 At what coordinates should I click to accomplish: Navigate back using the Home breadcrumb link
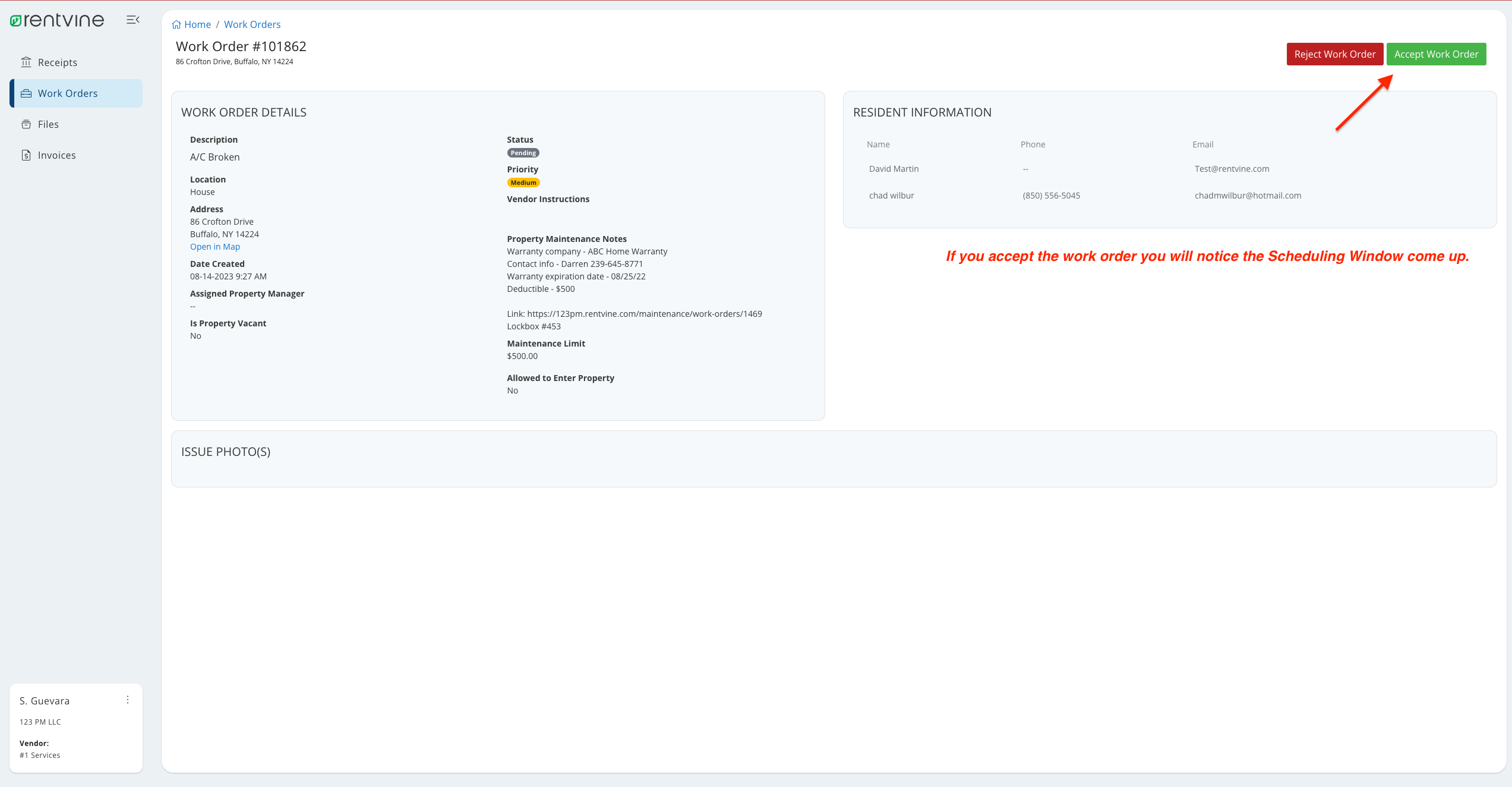click(197, 24)
